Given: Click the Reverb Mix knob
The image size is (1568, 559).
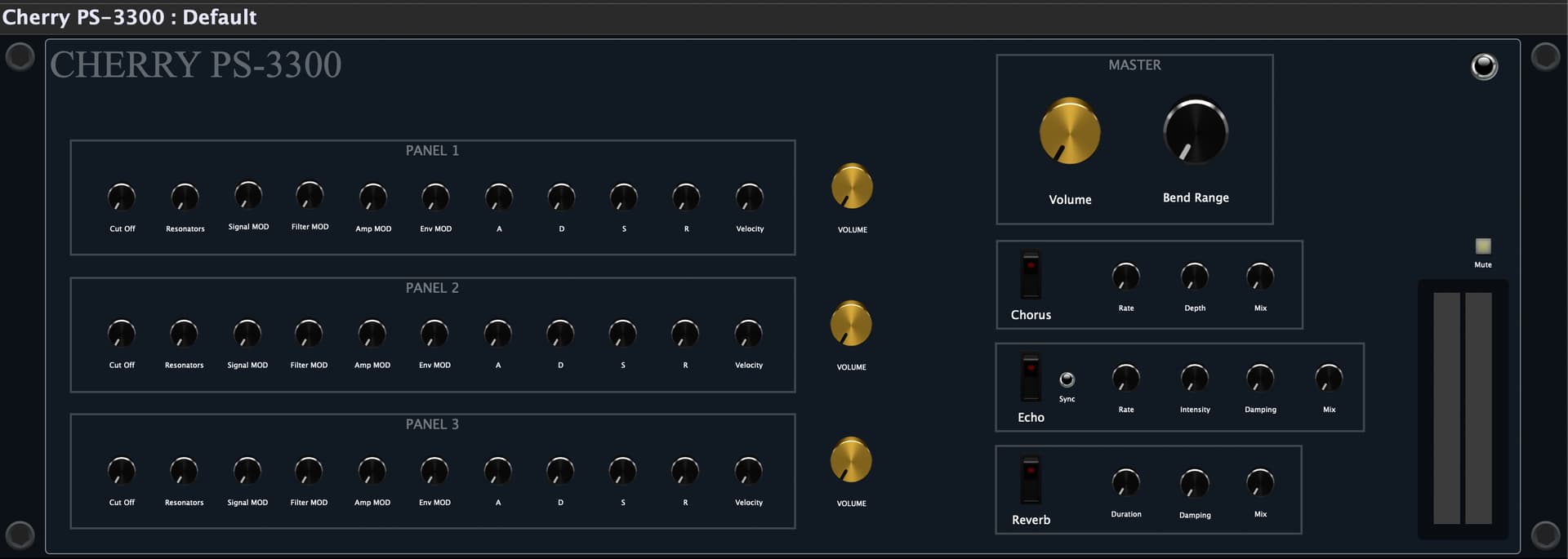Looking at the screenshot, I should pos(1260,482).
